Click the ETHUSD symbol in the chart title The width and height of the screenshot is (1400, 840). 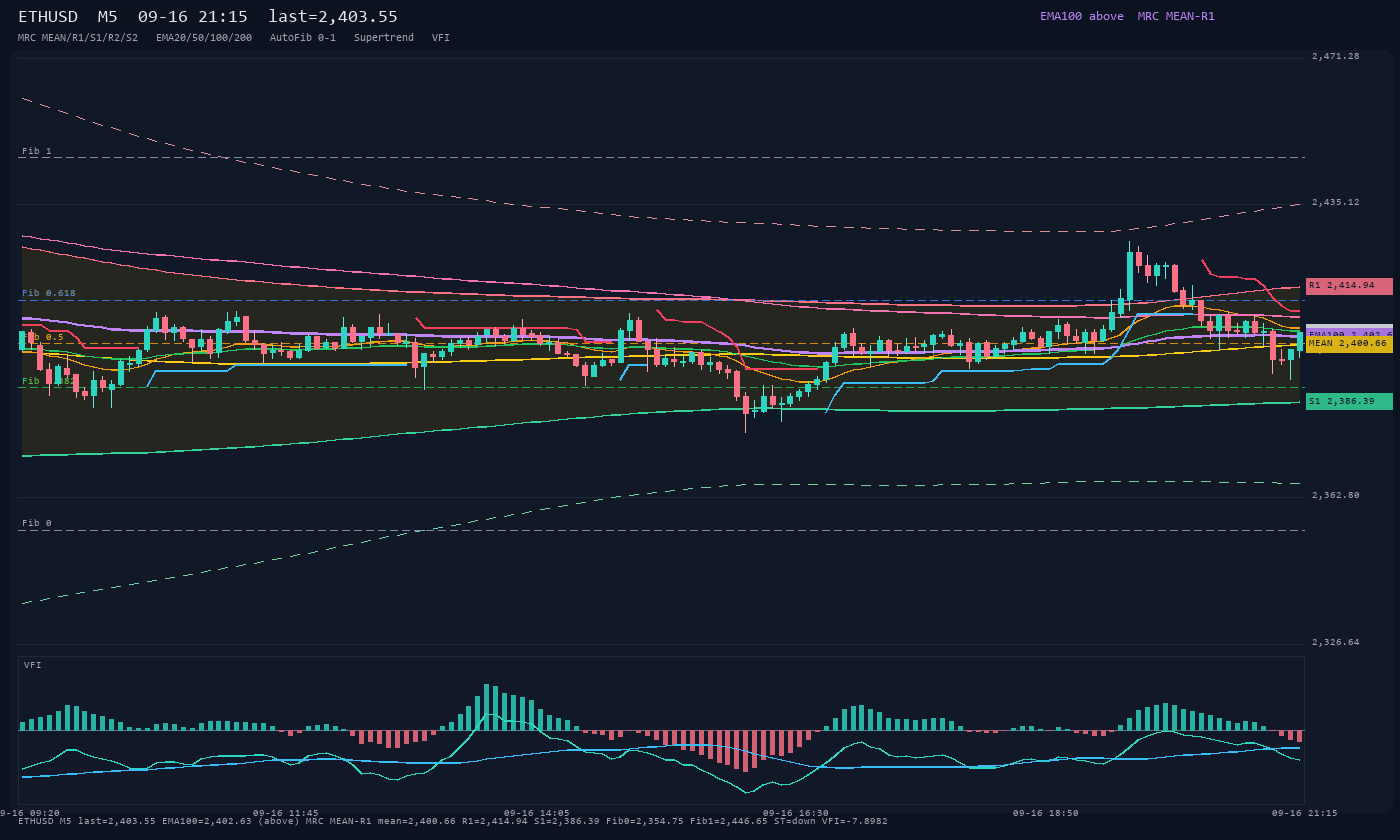(x=48, y=17)
